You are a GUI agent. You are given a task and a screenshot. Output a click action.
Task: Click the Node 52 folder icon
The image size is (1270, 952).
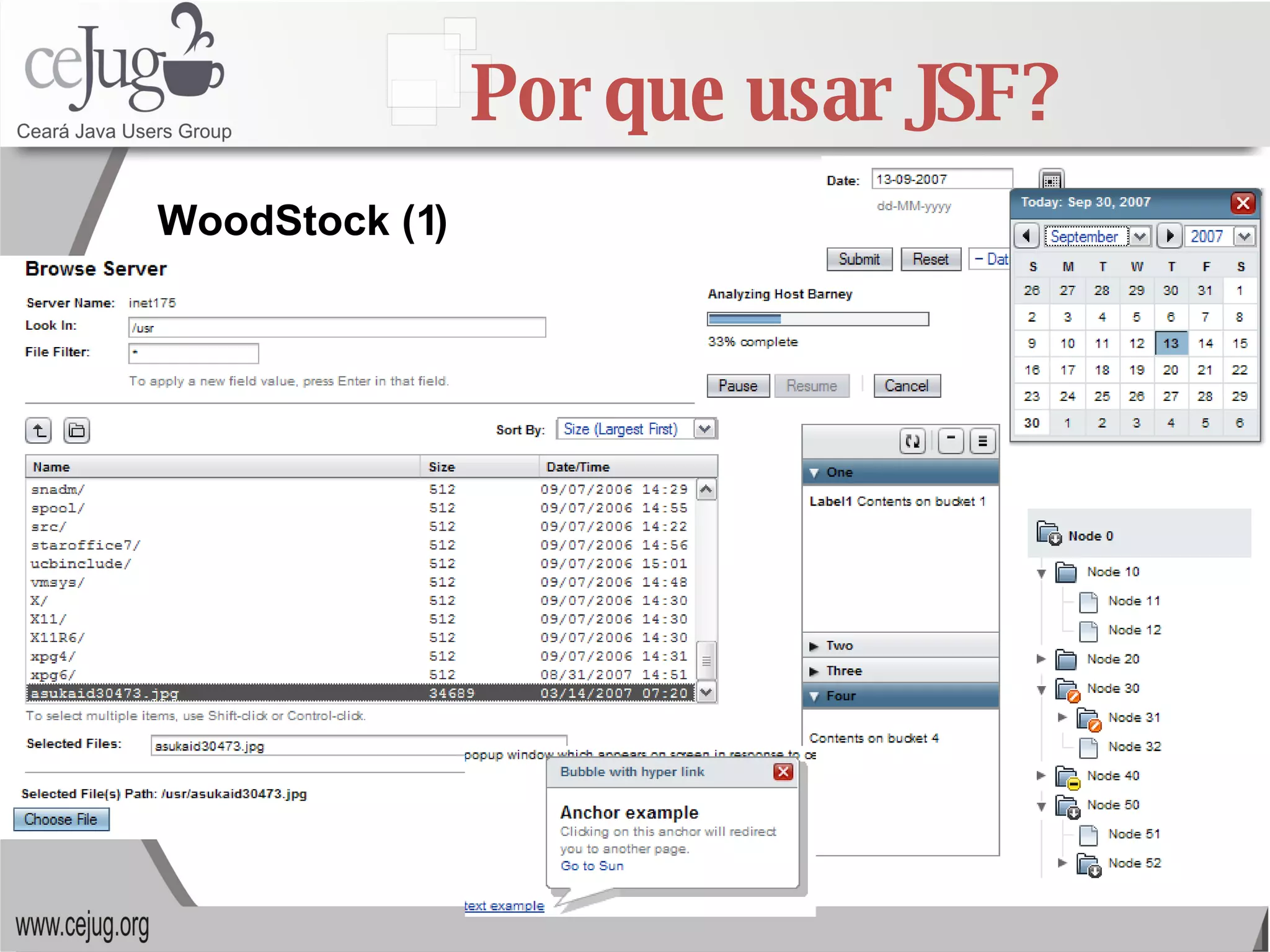pos(1090,865)
